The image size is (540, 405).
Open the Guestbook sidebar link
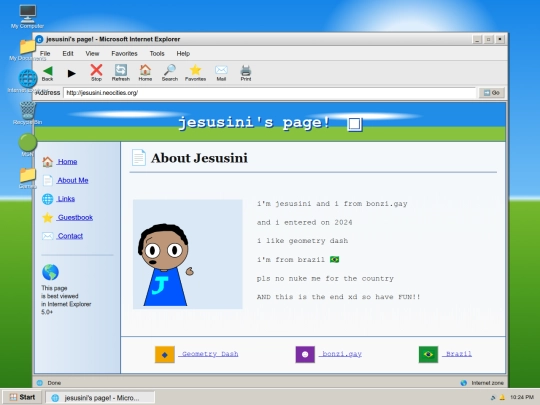coord(75,217)
